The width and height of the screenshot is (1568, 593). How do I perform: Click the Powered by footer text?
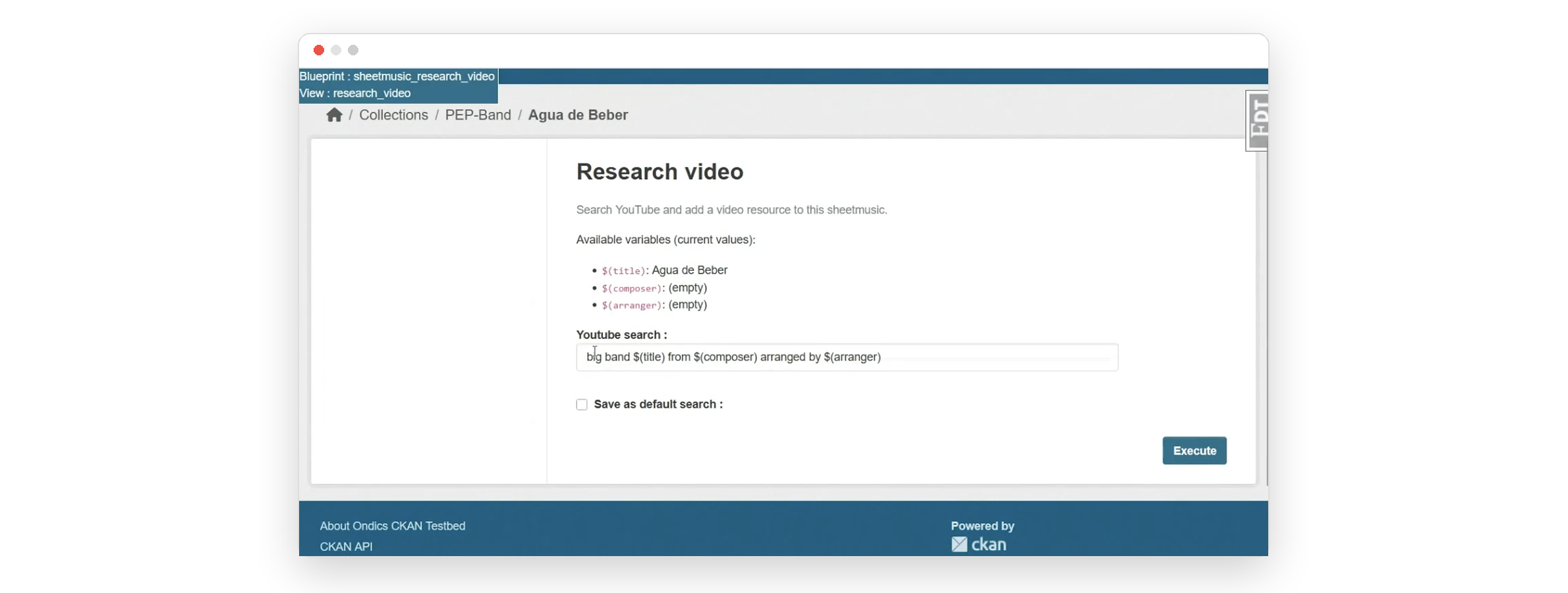coord(982,526)
